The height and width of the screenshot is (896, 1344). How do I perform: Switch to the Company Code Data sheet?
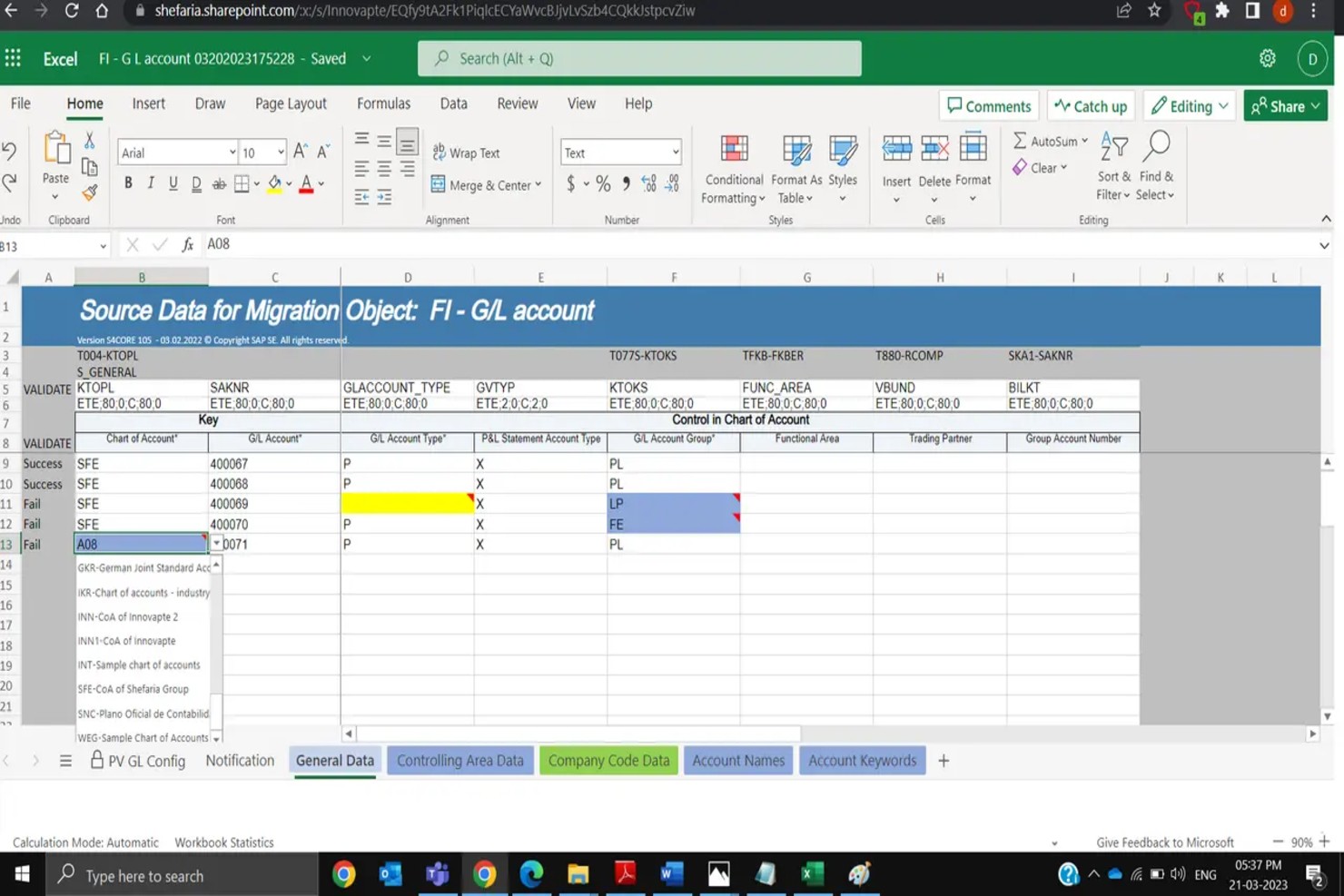coord(608,761)
